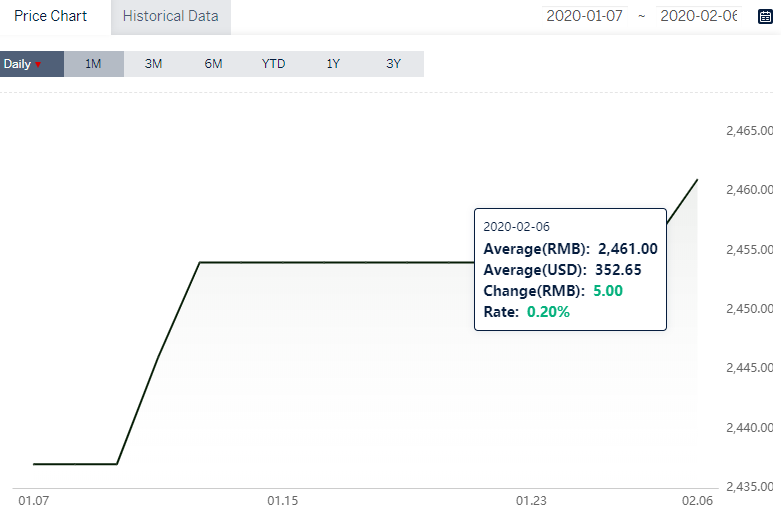Image resolution: width=781 pixels, height=520 pixels.
Task: Click the red arrow beside Daily
Action: click(x=38, y=65)
